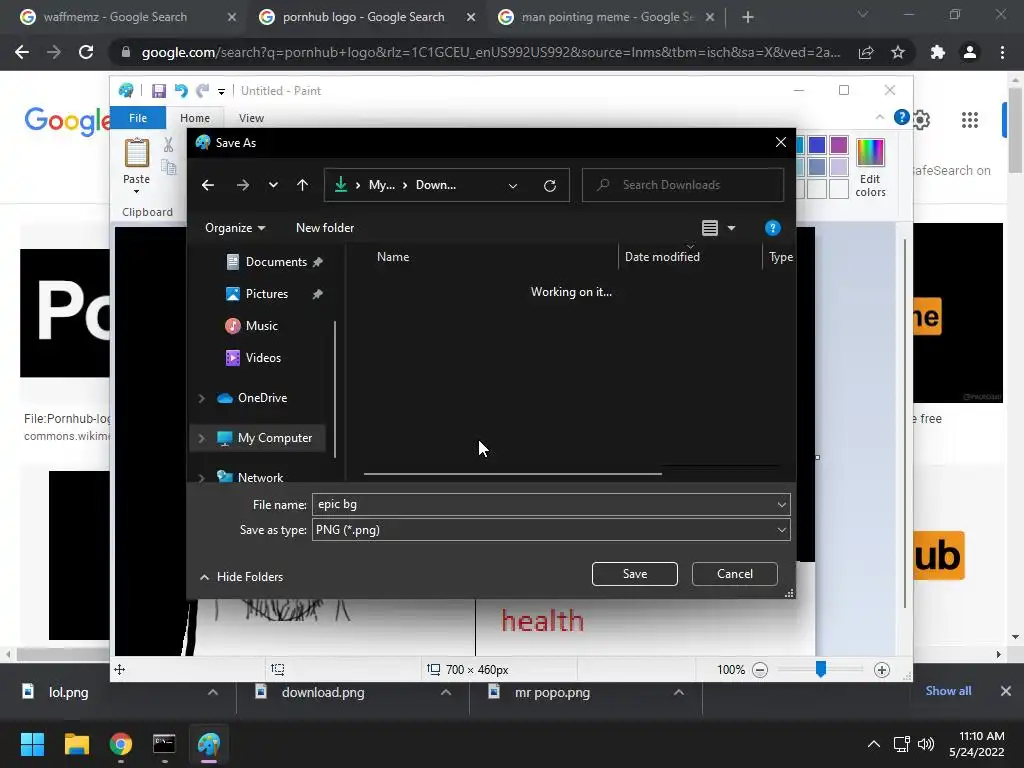Refresh the Downloads folder listing

point(550,185)
